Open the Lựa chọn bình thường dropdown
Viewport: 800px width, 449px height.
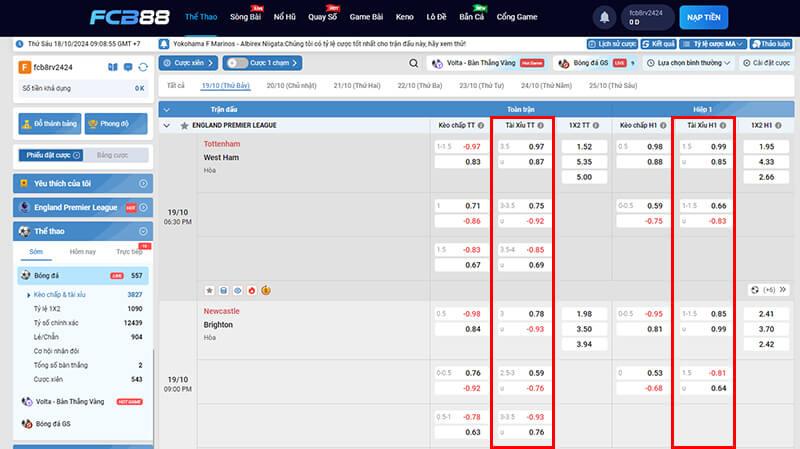point(690,63)
